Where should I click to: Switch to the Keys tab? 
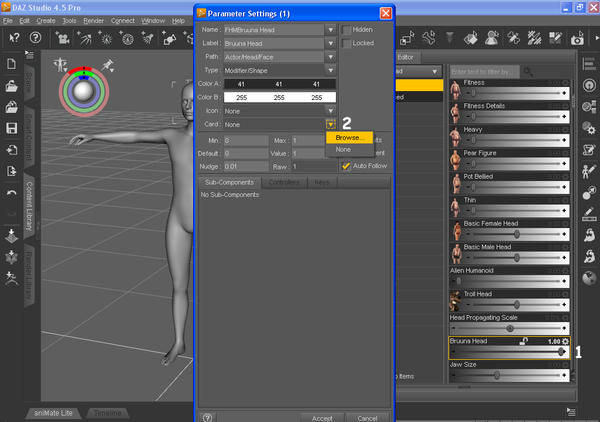click(x=322, y=182)
